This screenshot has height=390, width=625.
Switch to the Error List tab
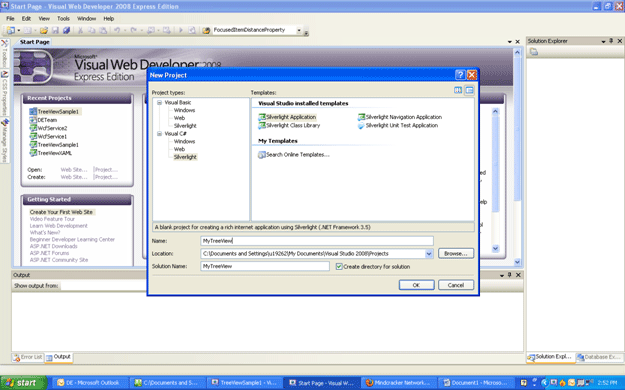[28, 357]
